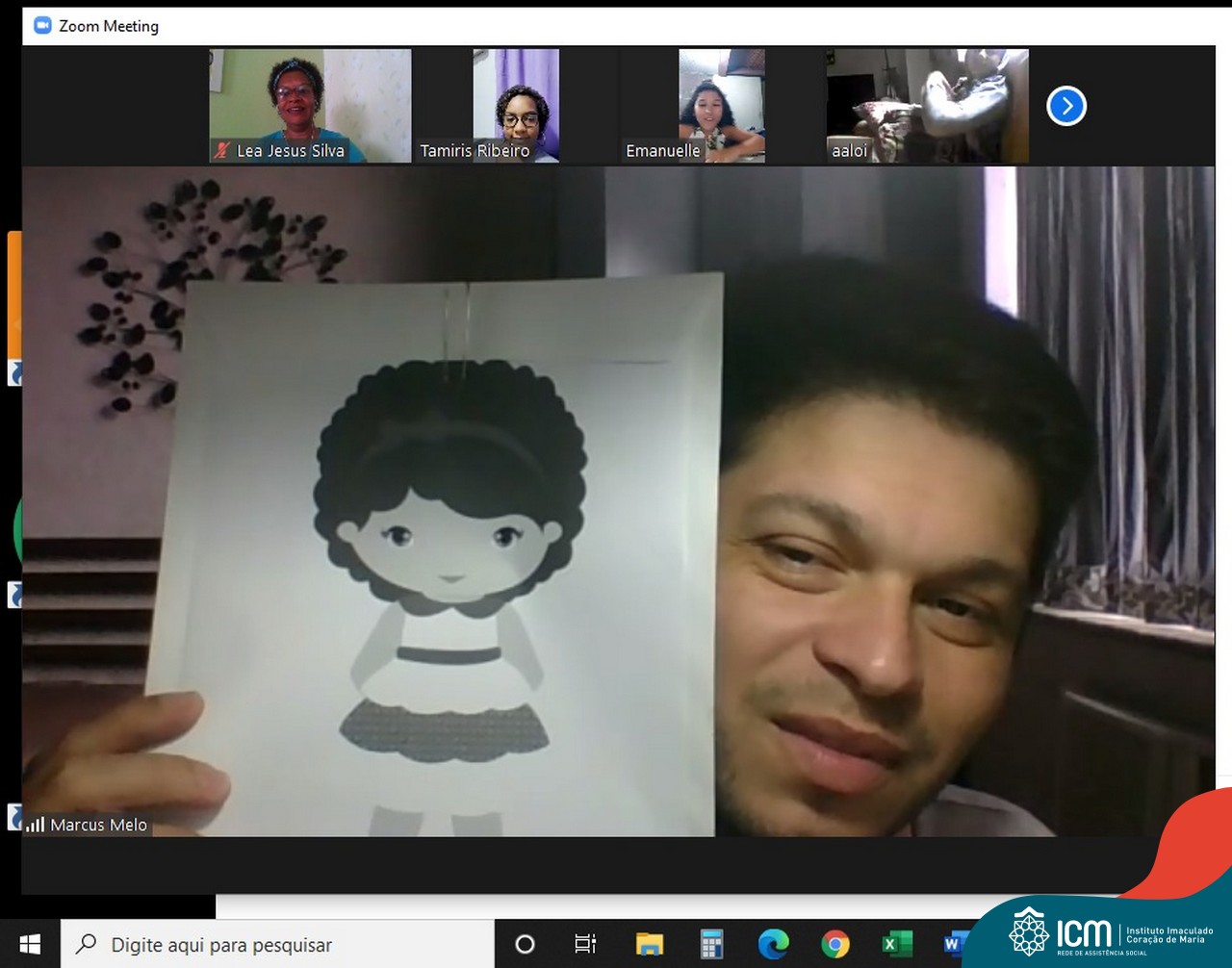1232x968 pixels.
Task: Open Cortana circle icon on the taskbar
Action: click(525, 944)
